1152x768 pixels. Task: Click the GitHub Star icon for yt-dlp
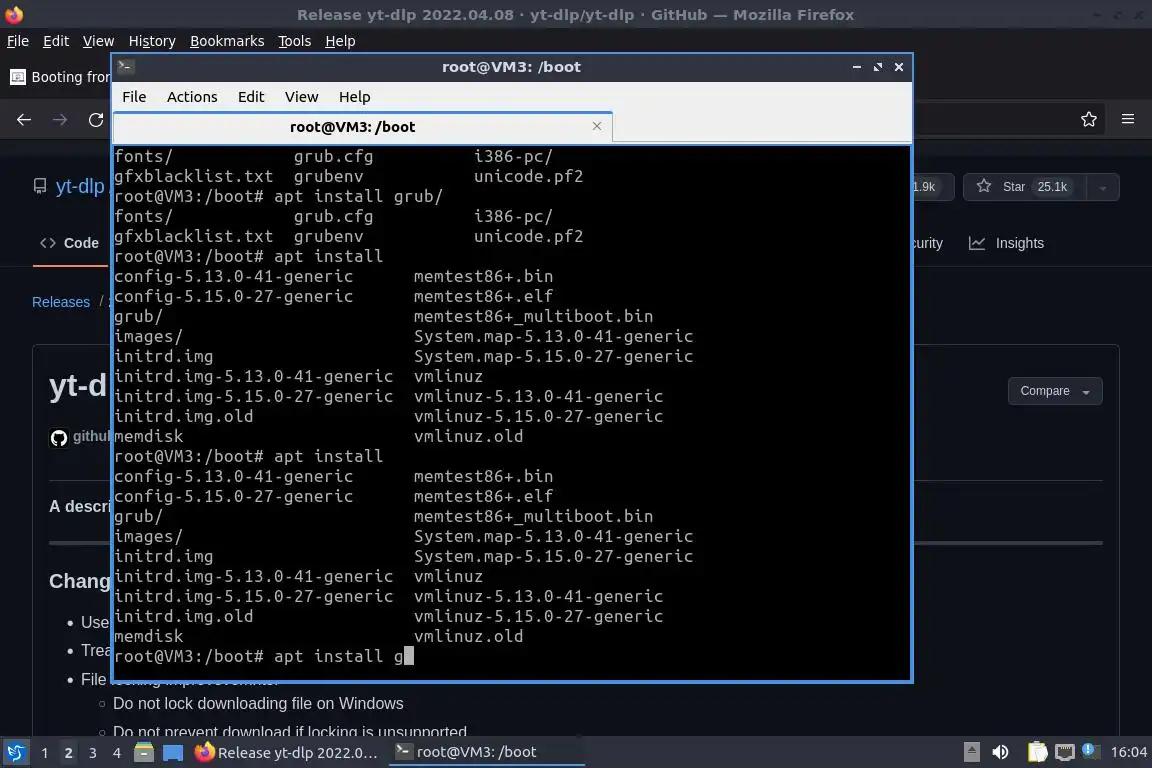(x=984, y=186)
